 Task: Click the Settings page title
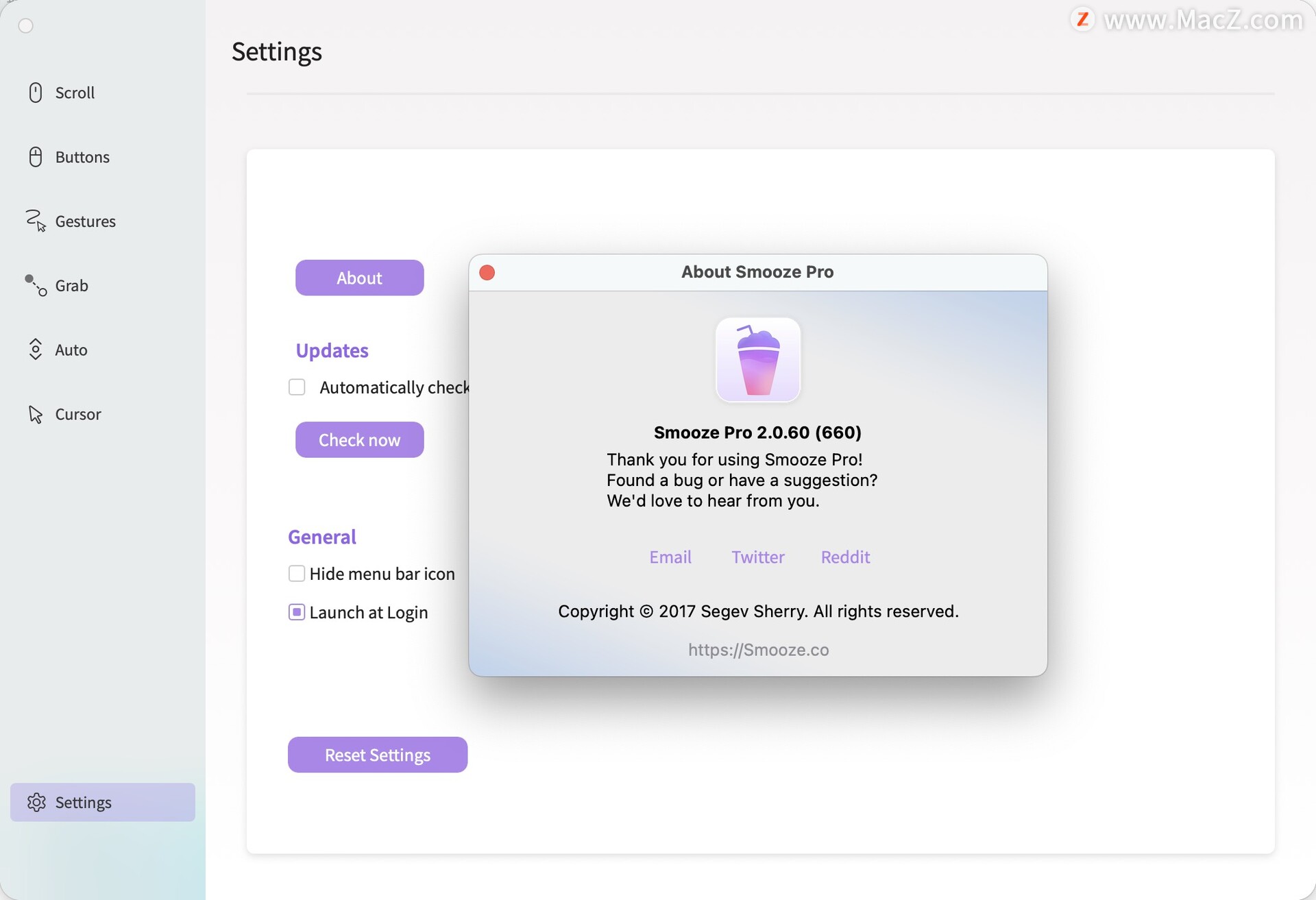click(x=277, y=52)
